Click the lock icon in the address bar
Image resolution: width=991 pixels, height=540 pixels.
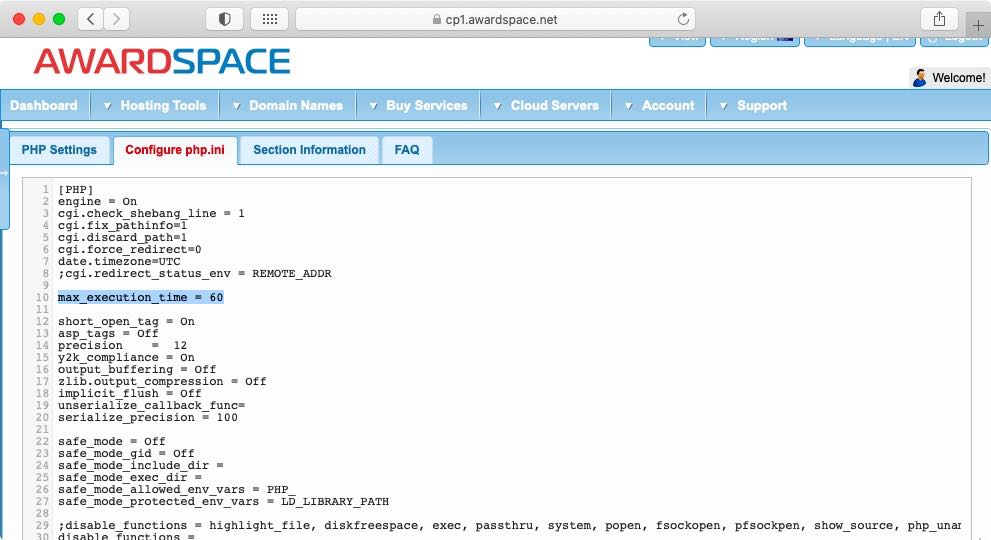(x=437, y=20)
